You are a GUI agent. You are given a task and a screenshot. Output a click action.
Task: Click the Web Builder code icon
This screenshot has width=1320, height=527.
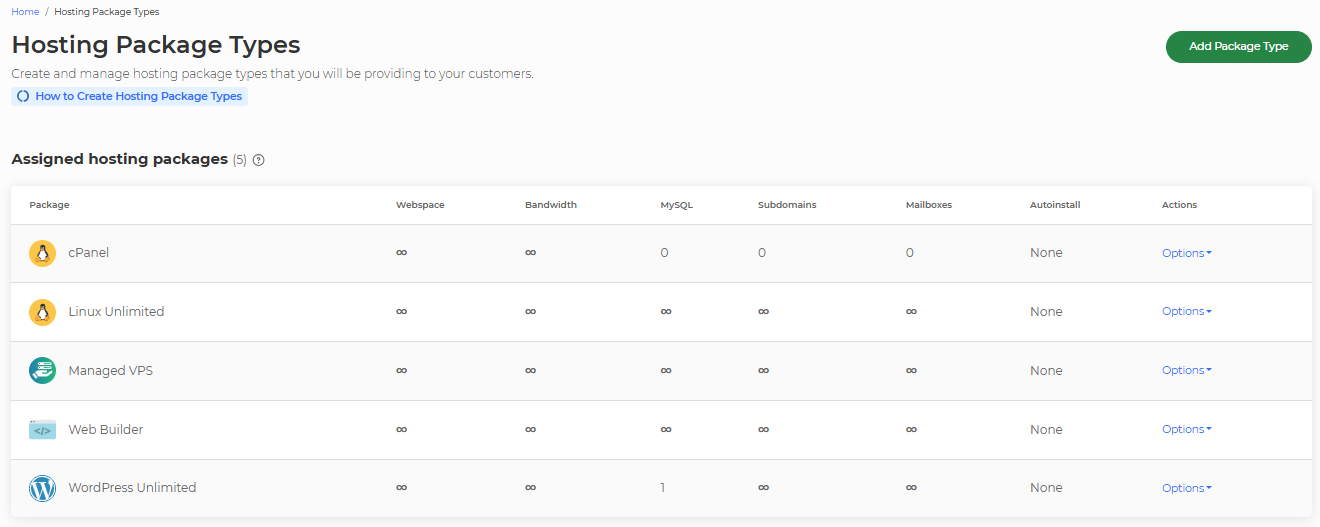pos(42,430)
